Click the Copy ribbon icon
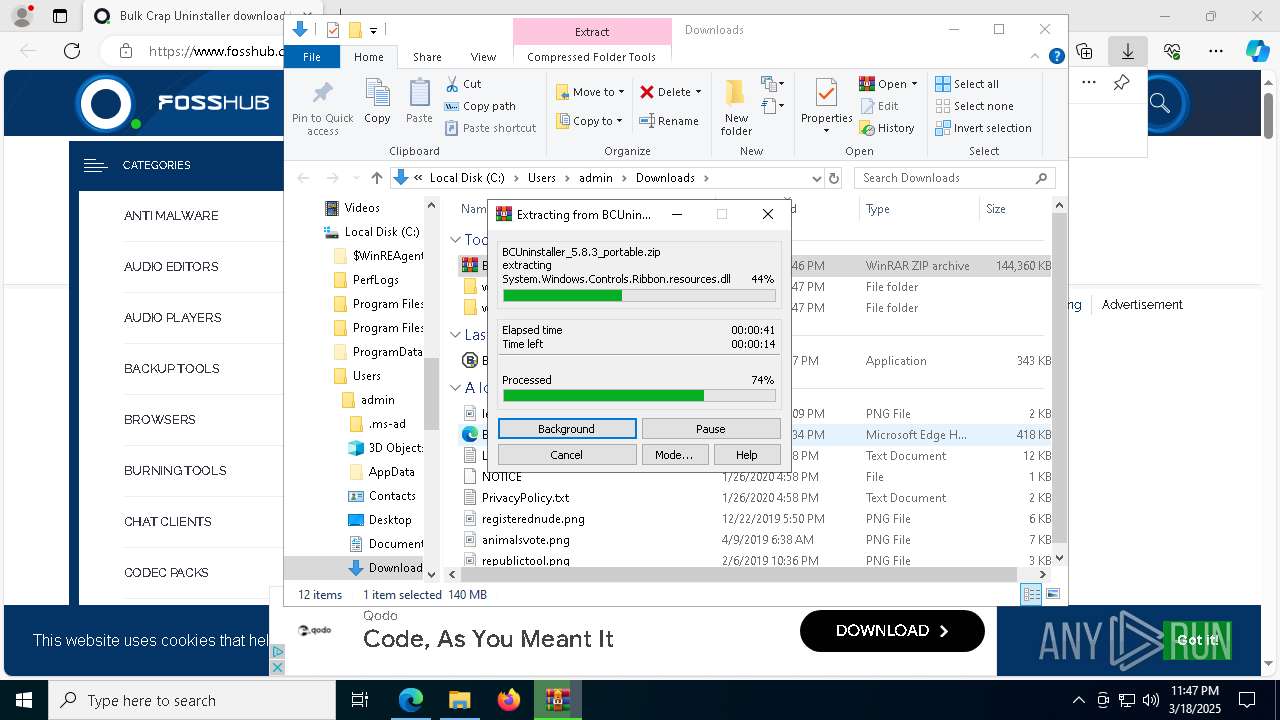 377,102
